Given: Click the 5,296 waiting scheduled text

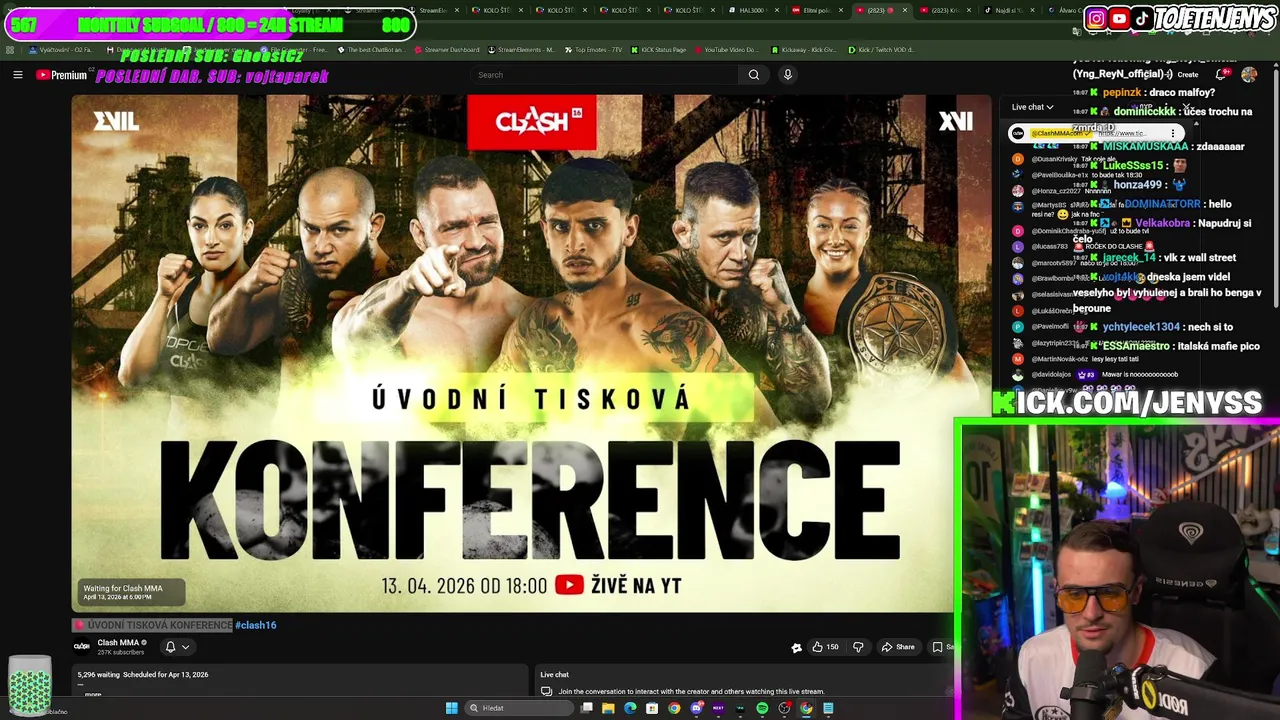Looking at the screenshot, I should click(x=143, y=675).
